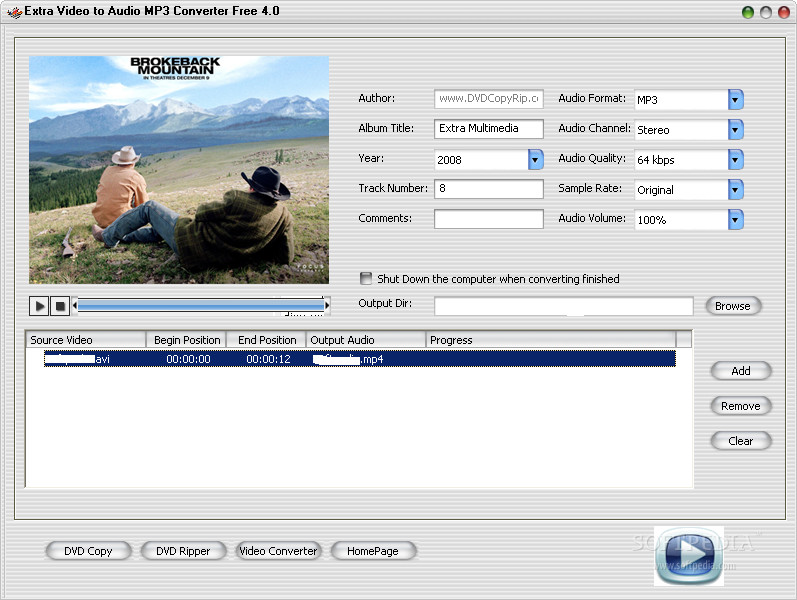
Task: Click the Begin Position column header
Action: coord(186,340)
